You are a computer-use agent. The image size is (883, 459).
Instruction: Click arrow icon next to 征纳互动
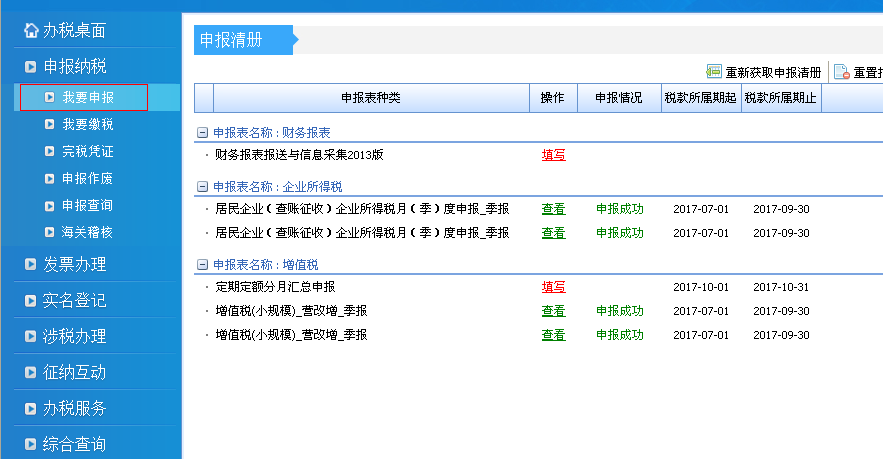click(31, 373)
